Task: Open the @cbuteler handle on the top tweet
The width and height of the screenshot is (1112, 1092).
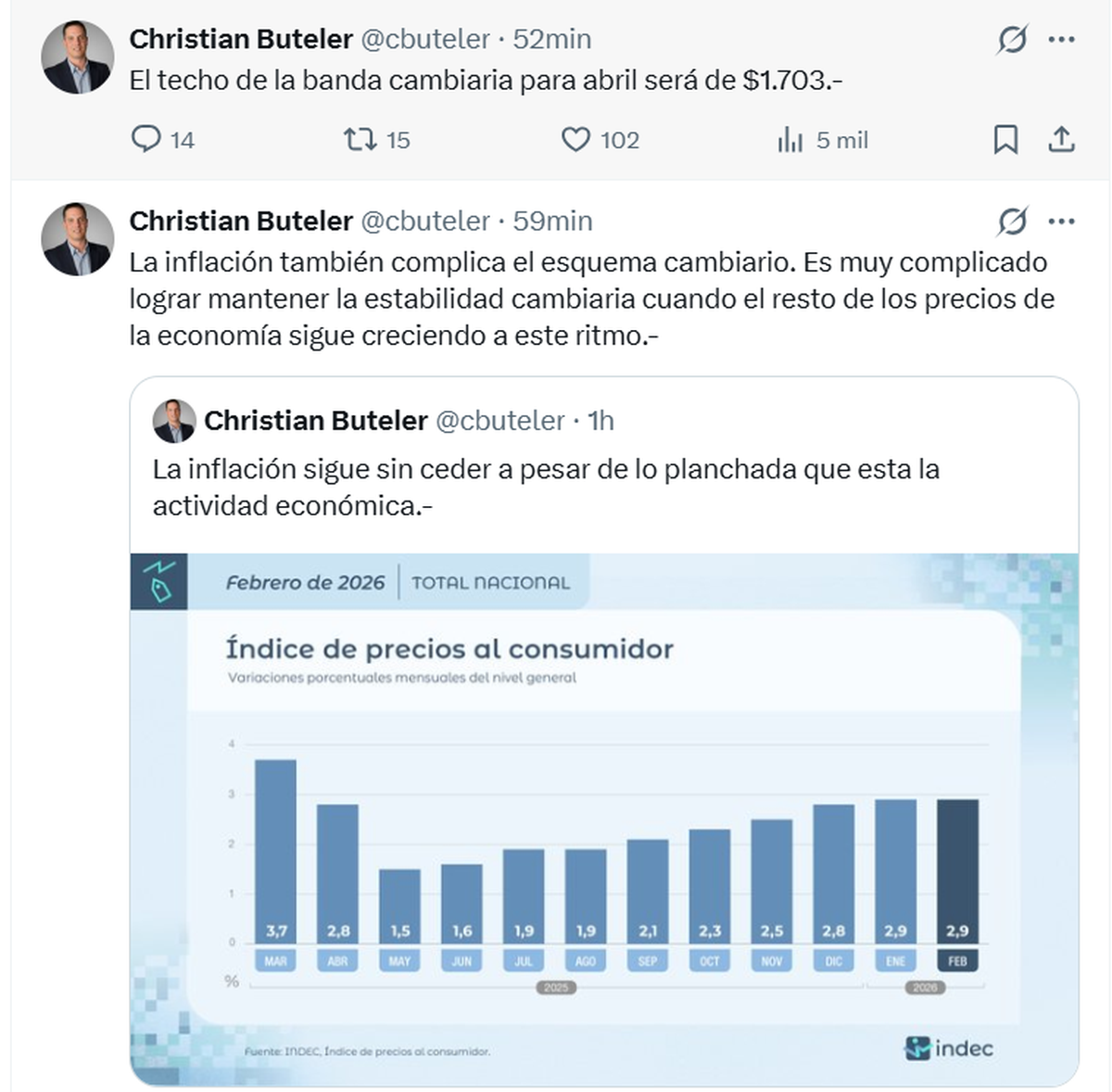Action: (424, 39)
